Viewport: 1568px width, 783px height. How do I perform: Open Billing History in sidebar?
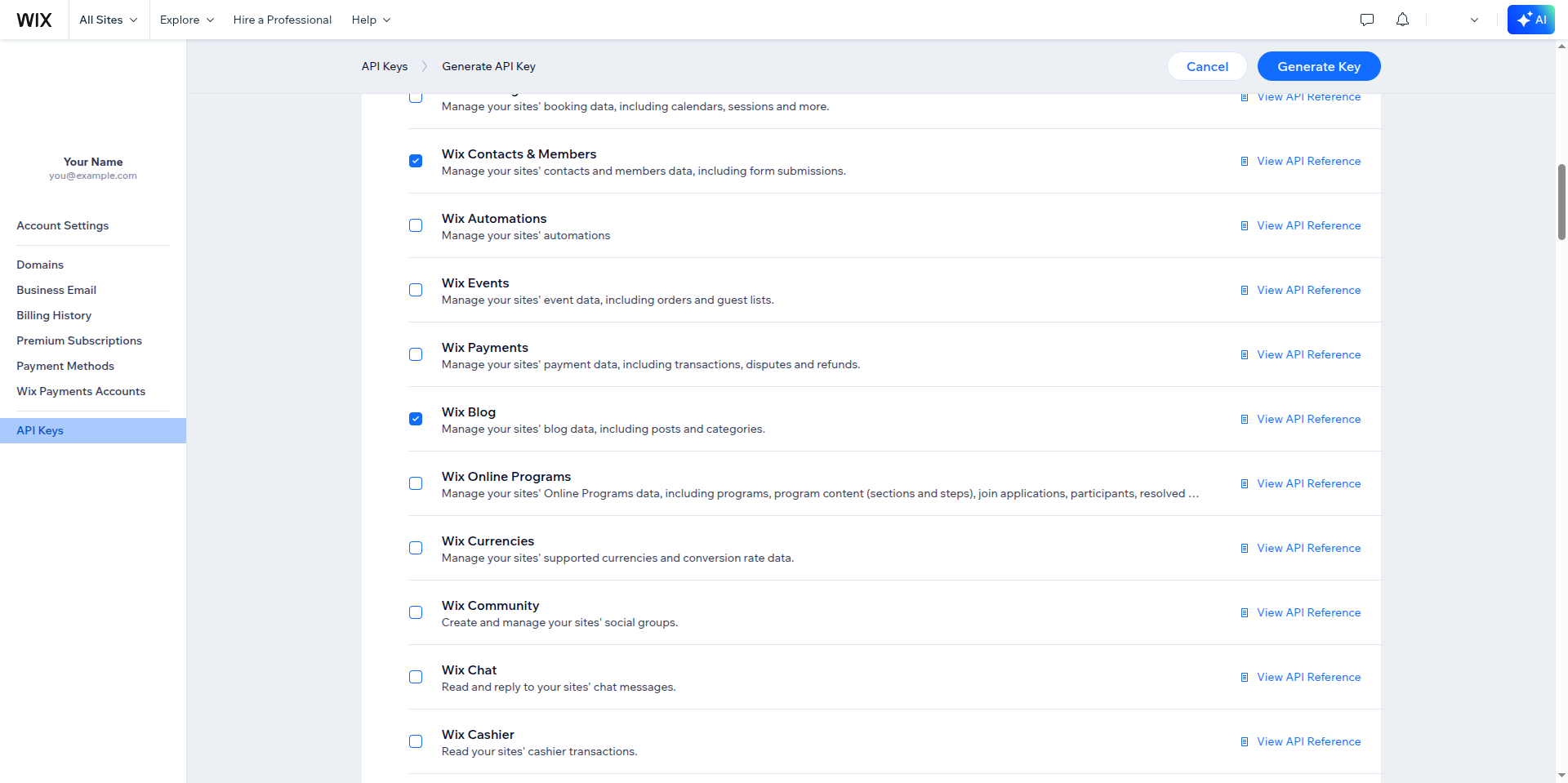(54, 315)
